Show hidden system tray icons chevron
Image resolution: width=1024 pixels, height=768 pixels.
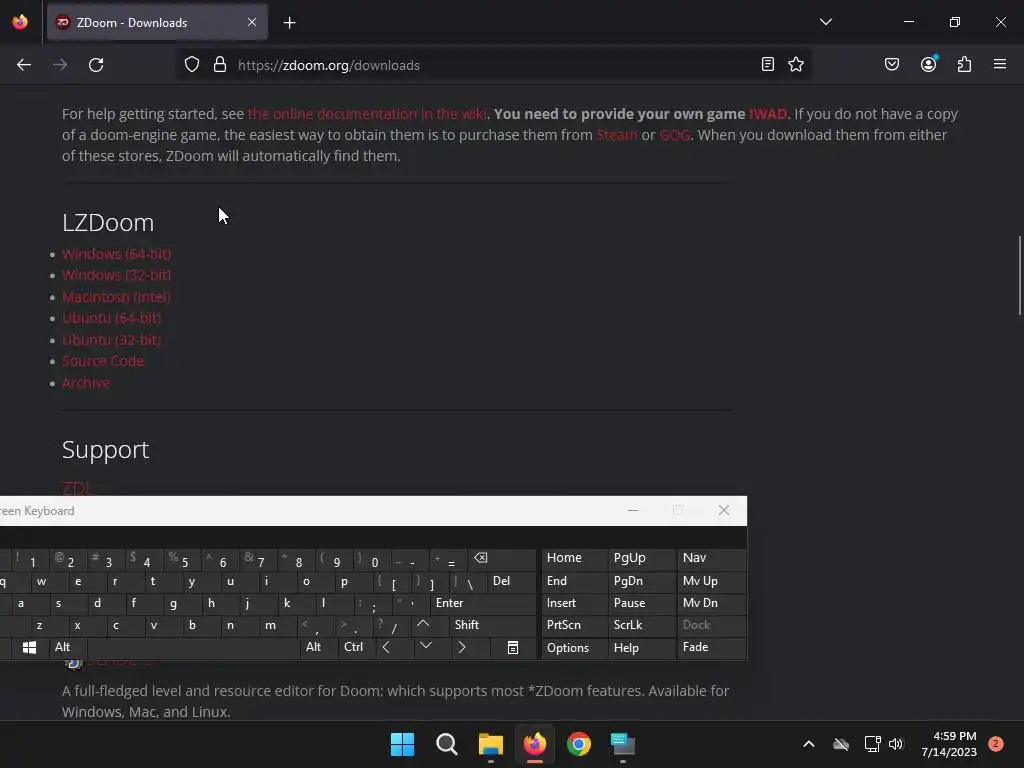pos(808,744)
